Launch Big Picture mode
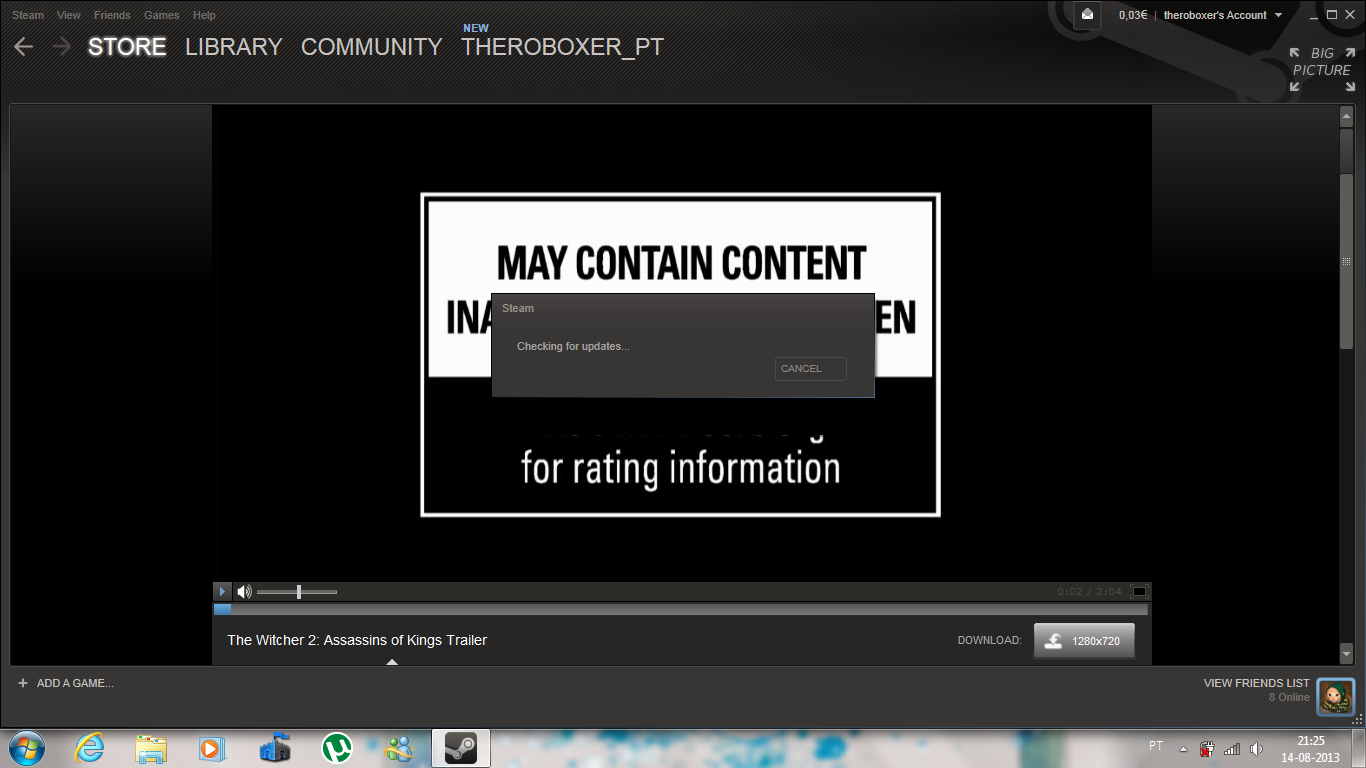This screenshot has width=1366, height=768. pos(1322,69)
